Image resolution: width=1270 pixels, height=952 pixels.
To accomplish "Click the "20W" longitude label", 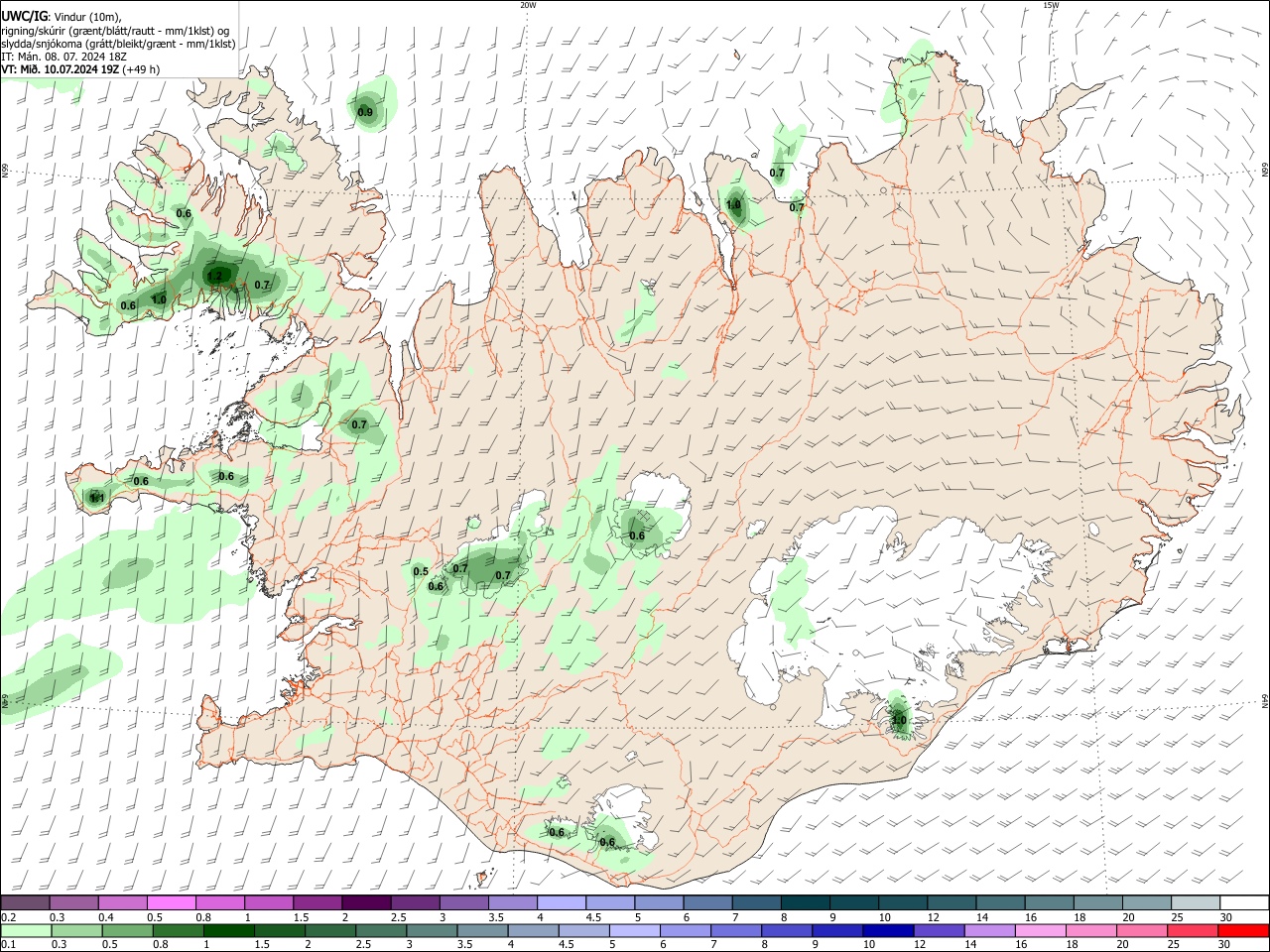I will pos(528,5).
